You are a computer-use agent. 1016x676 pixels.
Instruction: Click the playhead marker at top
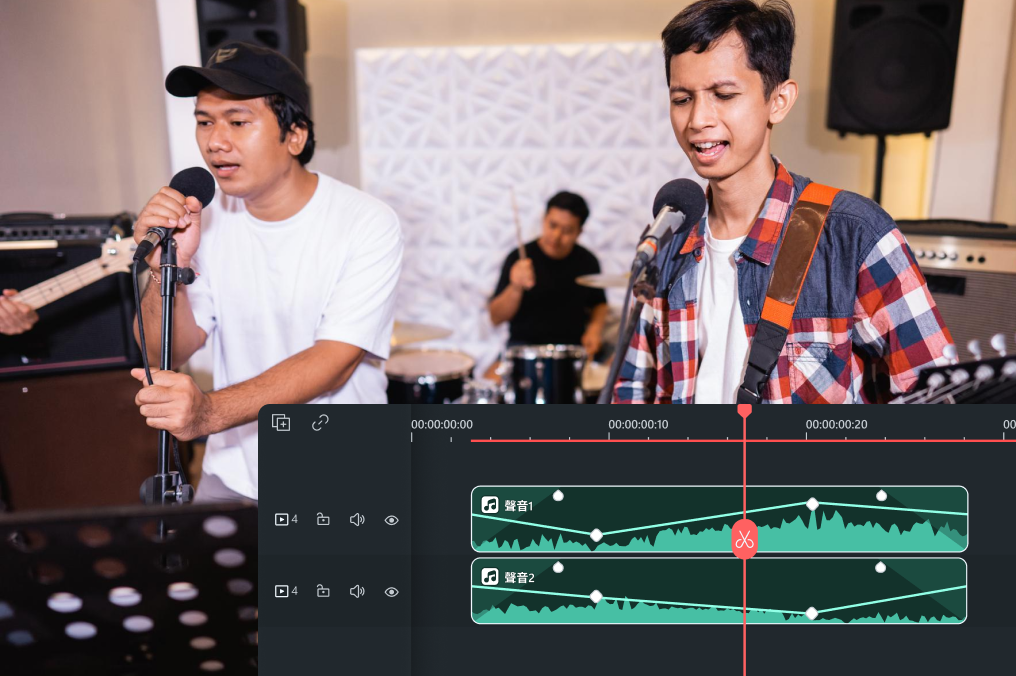click(745, 410)
